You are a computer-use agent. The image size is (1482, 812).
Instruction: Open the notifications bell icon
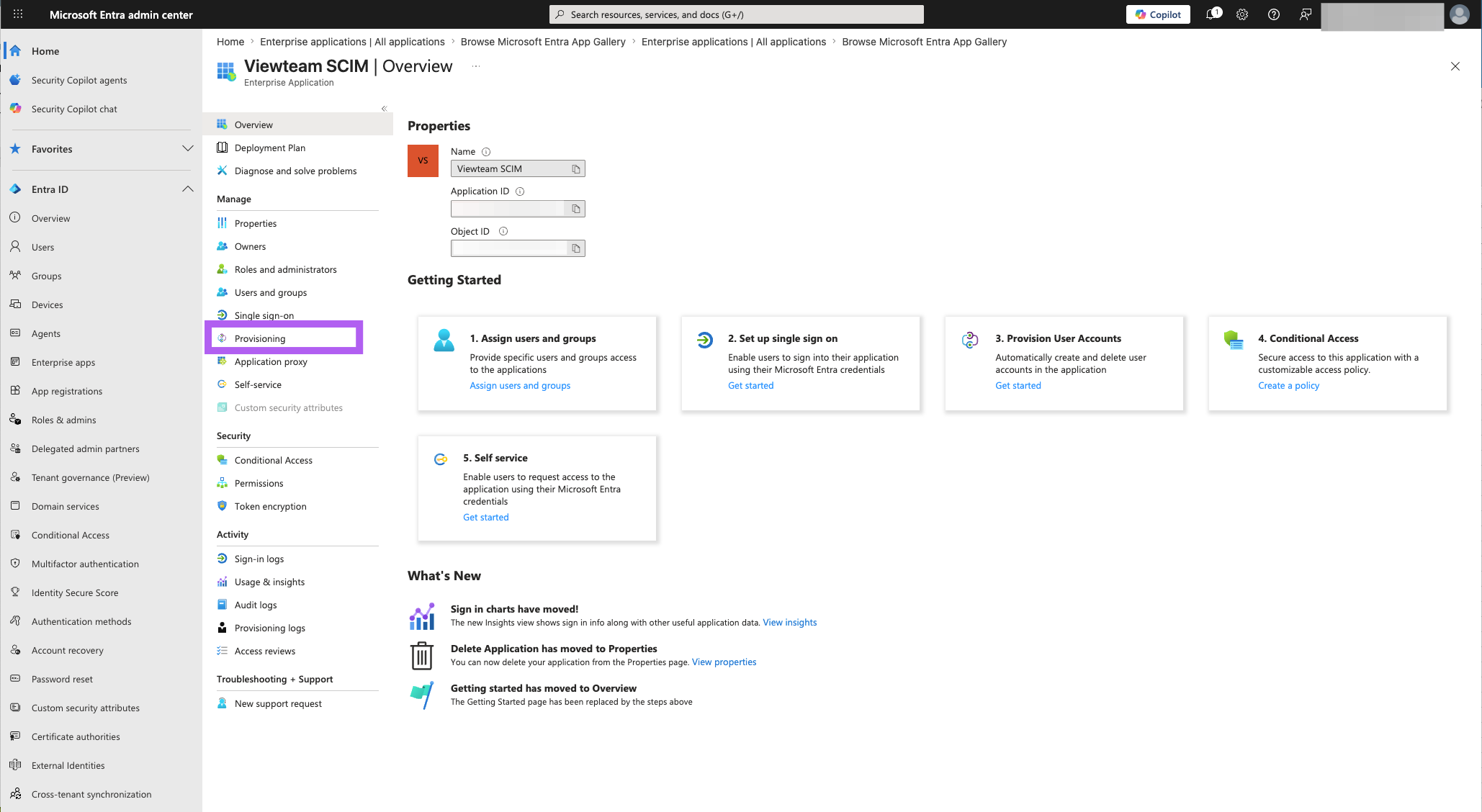(x=1212, y=14)
